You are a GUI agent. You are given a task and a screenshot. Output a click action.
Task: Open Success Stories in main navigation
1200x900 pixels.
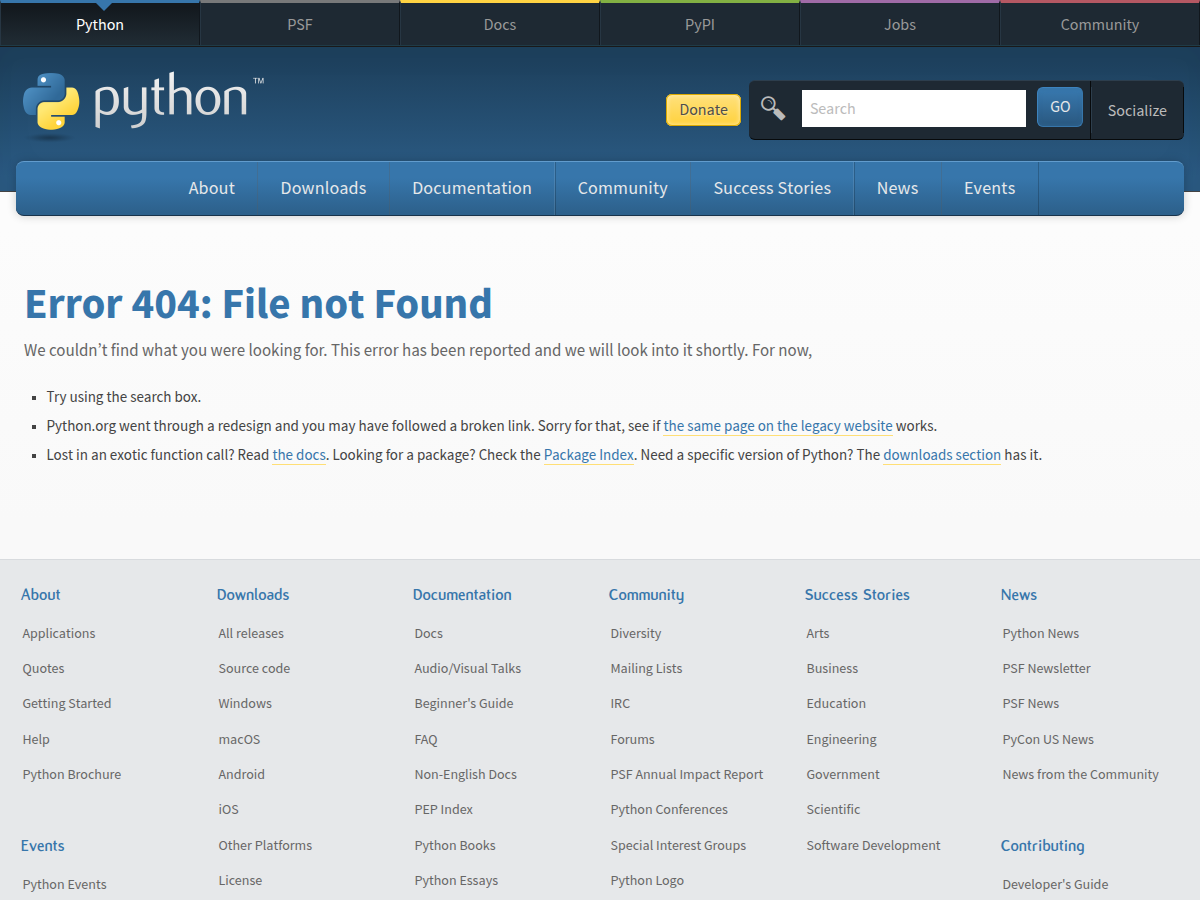coord(772,188)
